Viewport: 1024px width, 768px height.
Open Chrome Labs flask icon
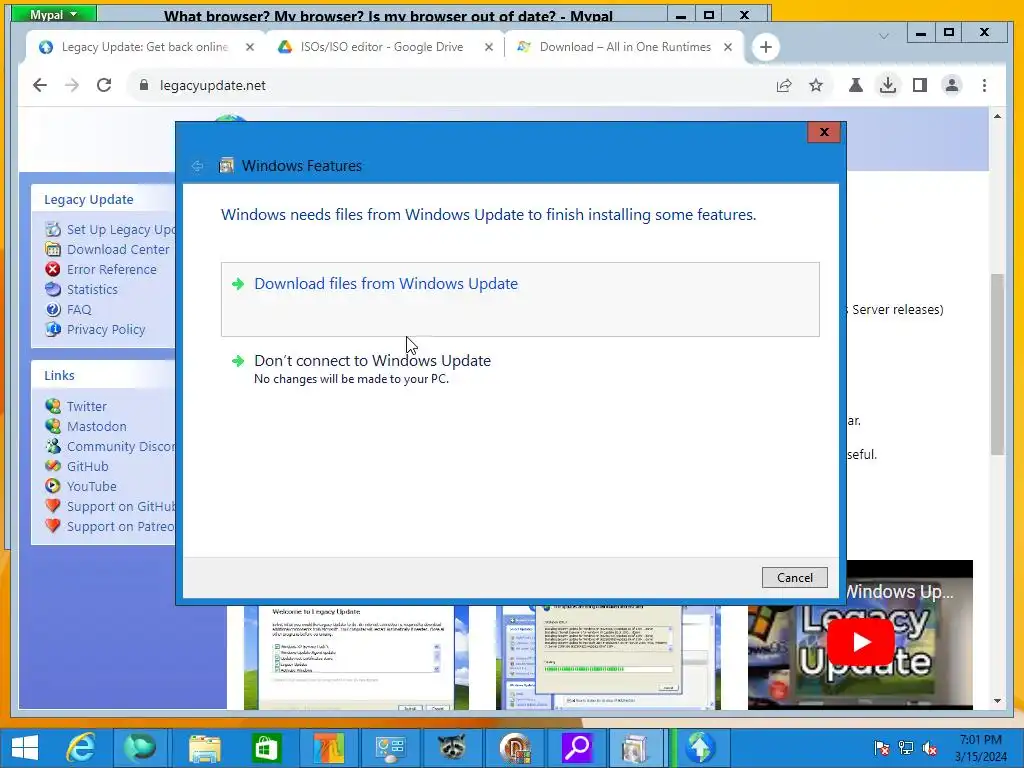pyautogui.click(x=856, y=85)
